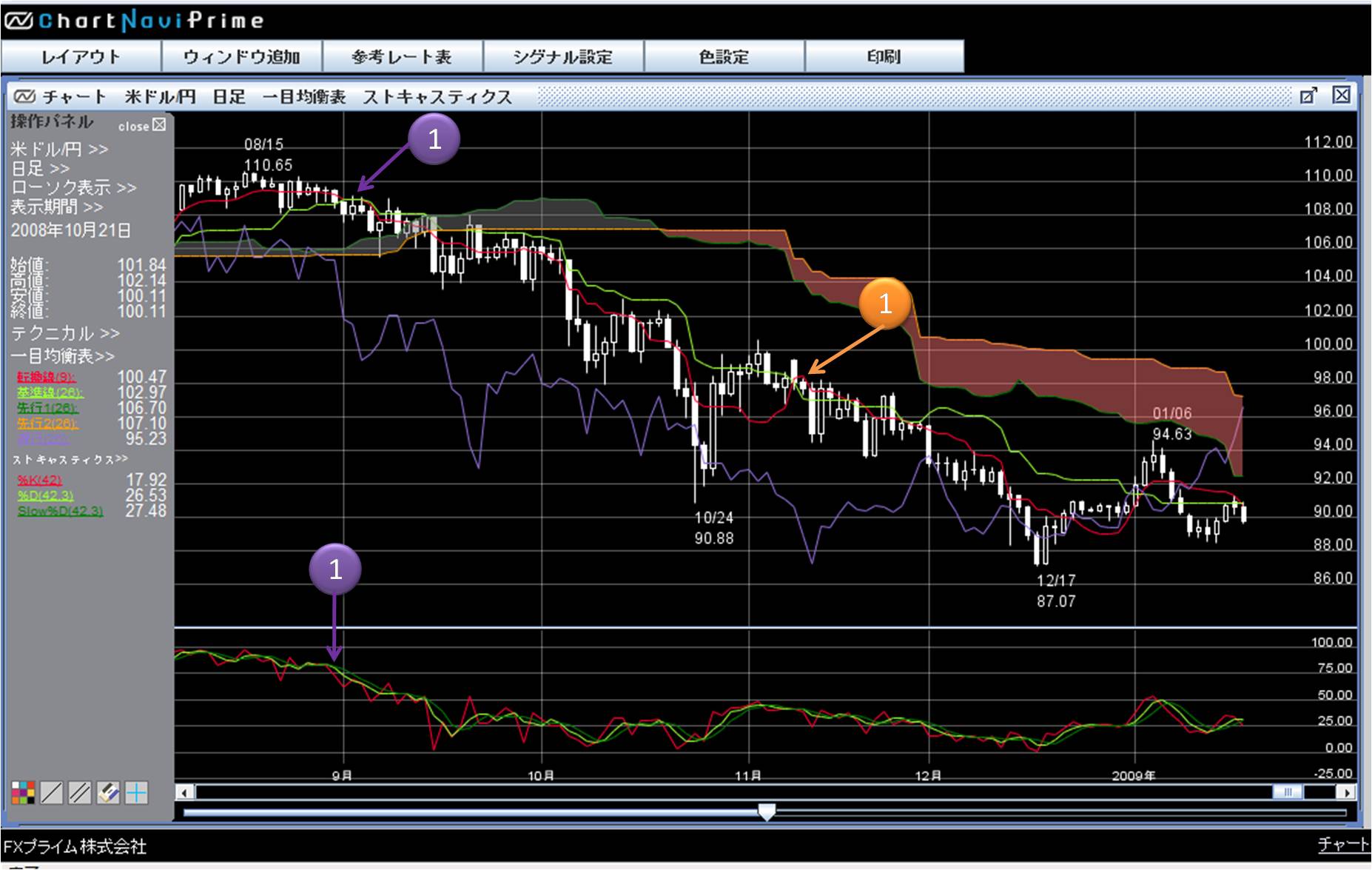Screen dimensions: 1372x870
Task: Expand the ストキャスティクス settings
Action: tap(70, 460)
